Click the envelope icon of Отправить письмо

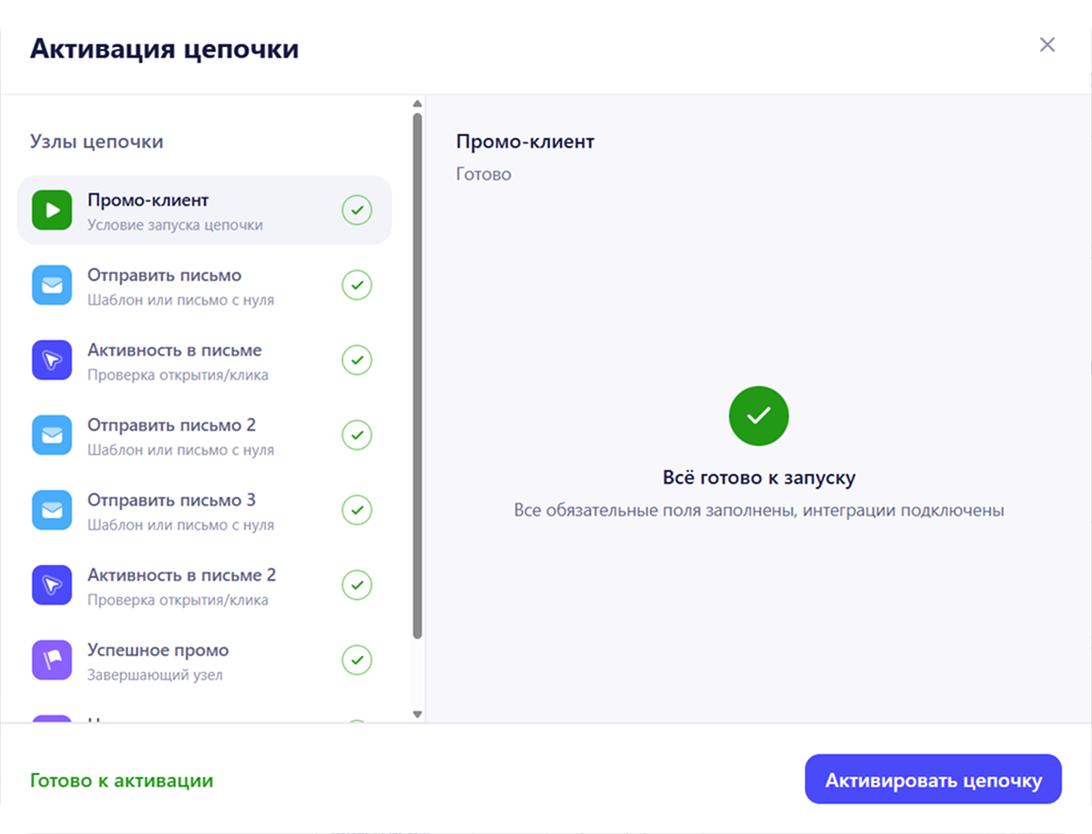[52, 285]
